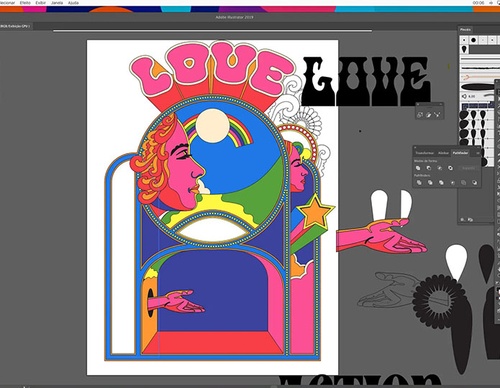Screen dimensions: 500x388
Task: Apply Unite shape mode in Pathfinder
Action: click(x=418, y=168)
